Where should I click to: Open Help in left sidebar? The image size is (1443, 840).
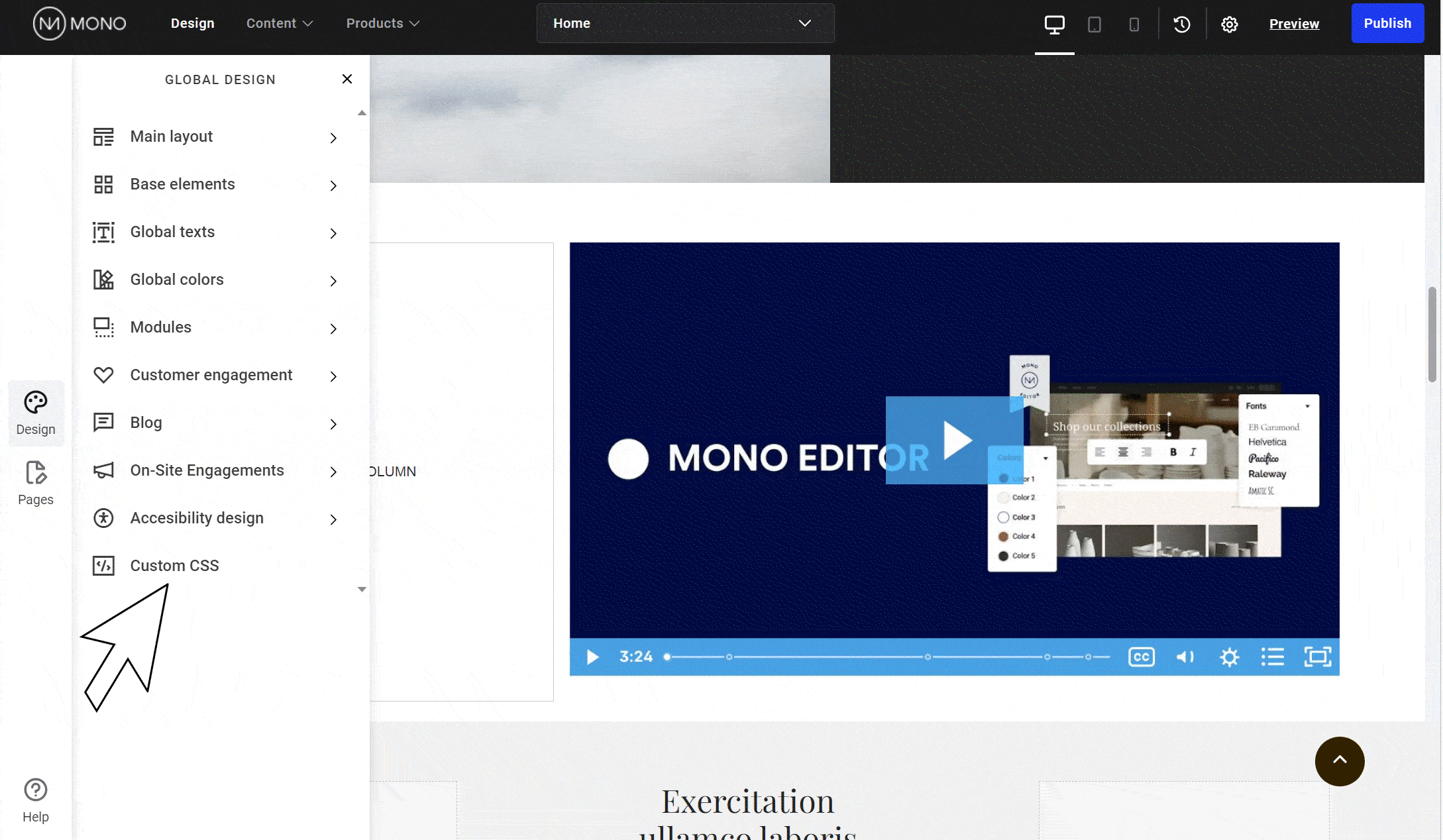pos(36,800)
